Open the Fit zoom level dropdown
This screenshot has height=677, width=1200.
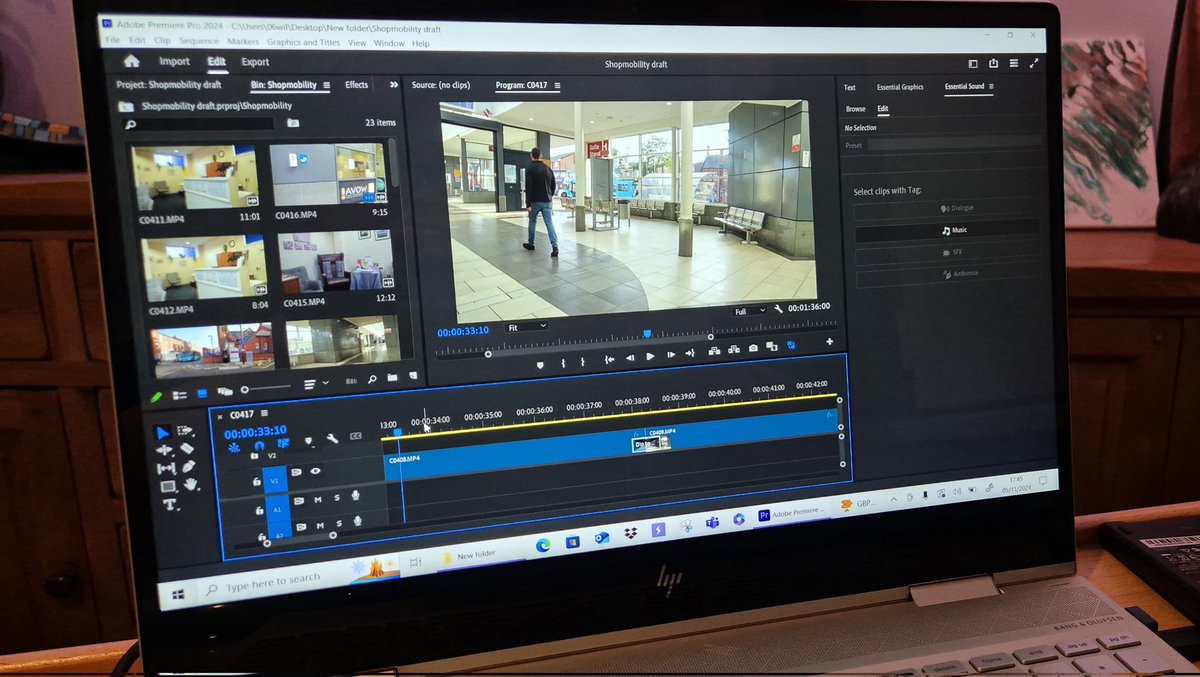[x=525, y=325]
